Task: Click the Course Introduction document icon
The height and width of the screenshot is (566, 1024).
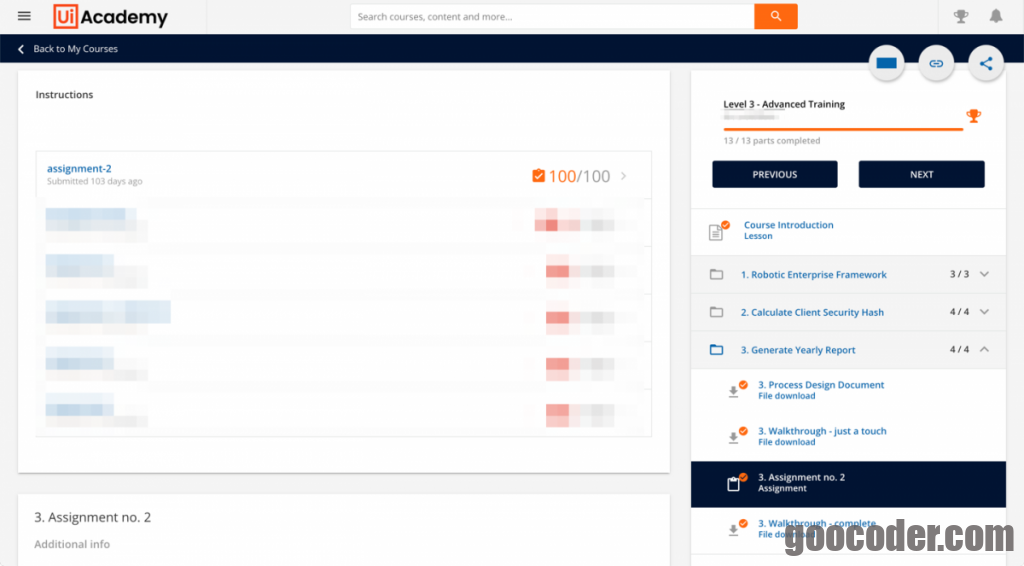Action: click(x=717, y=231)
